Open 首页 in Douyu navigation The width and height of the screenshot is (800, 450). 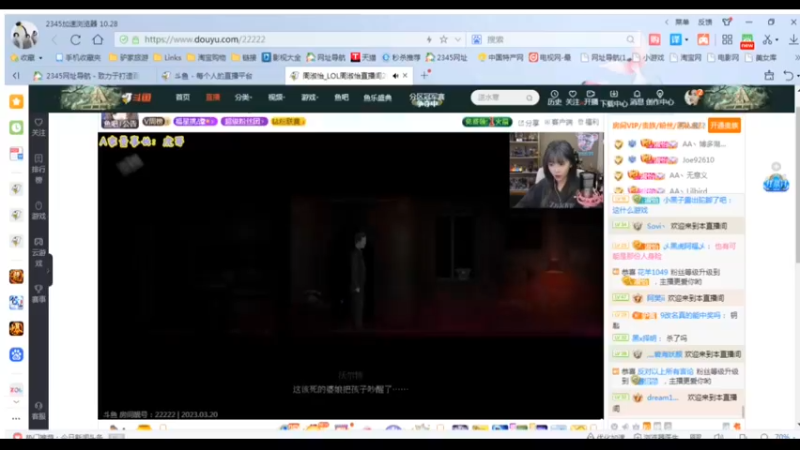click(x=183, y=97)
